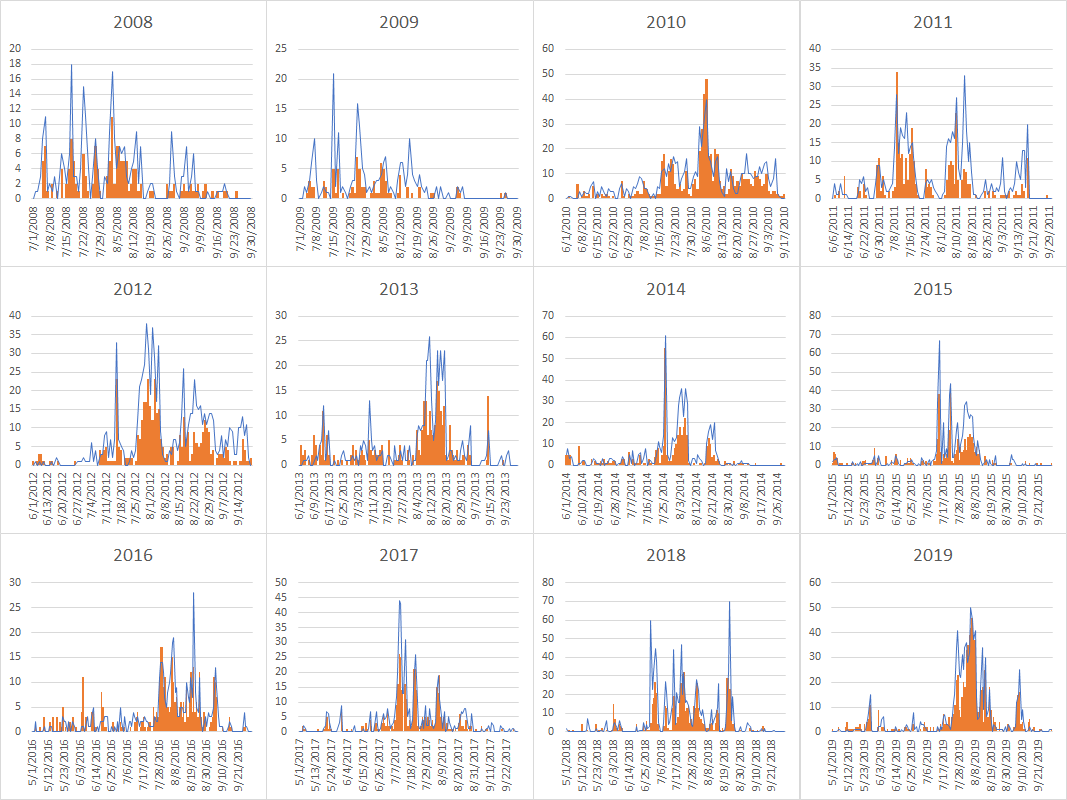Select the 2010 chart title

[x=666, y=22]
